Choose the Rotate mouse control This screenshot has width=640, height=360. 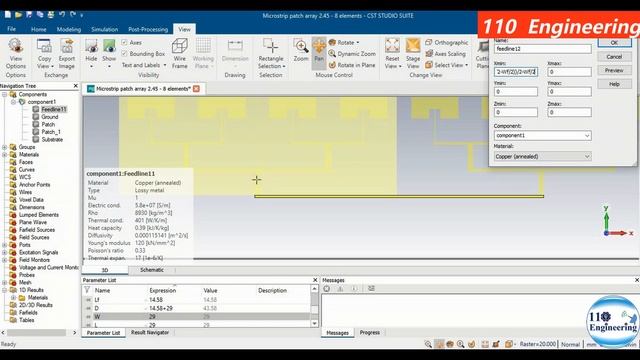point(344,42)
